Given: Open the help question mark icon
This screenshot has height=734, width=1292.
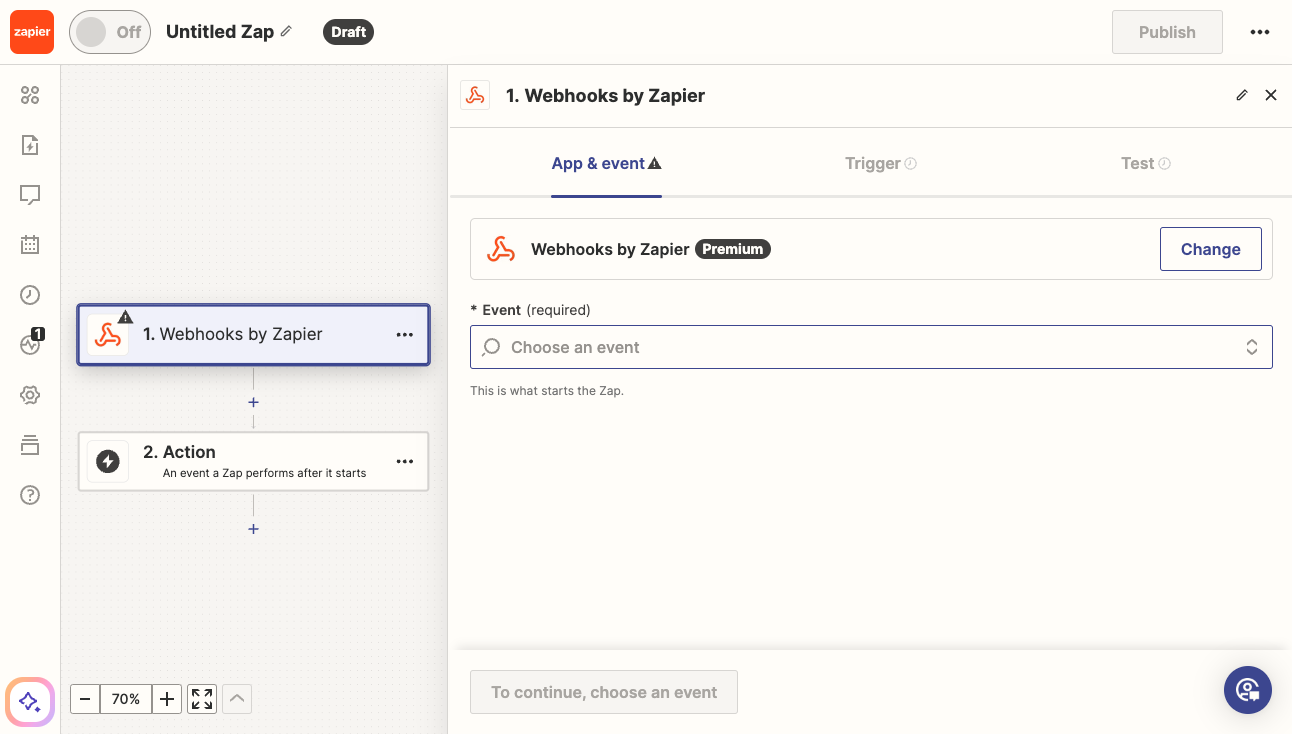Looking at the screenshot, I should click(30, 495).
